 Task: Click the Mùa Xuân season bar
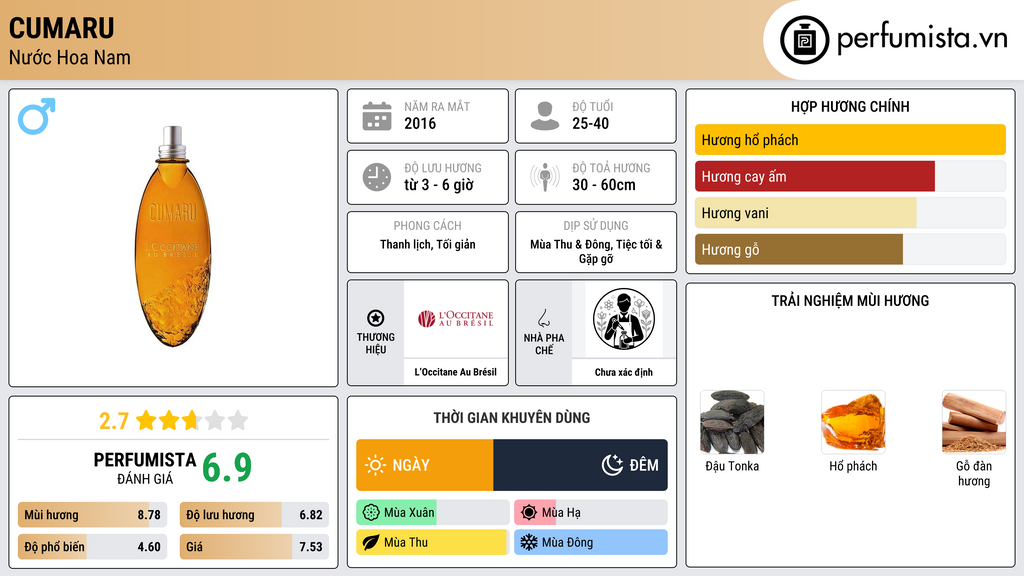coord(433,513)
